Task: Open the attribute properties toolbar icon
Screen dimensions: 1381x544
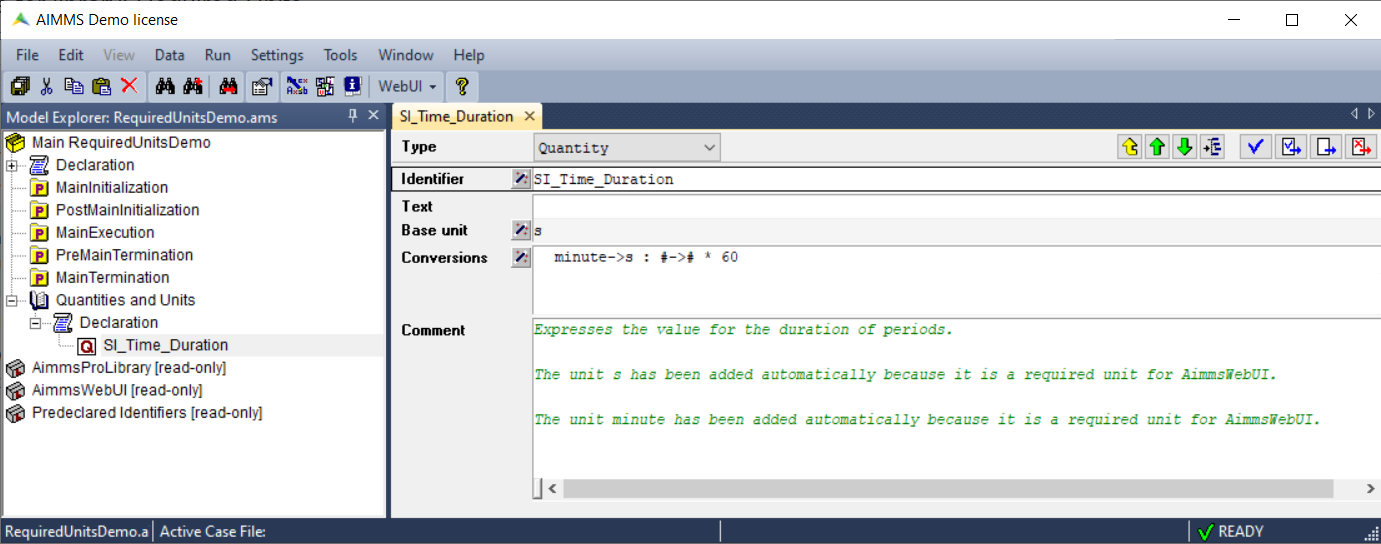Action: [x=261, y=86]
